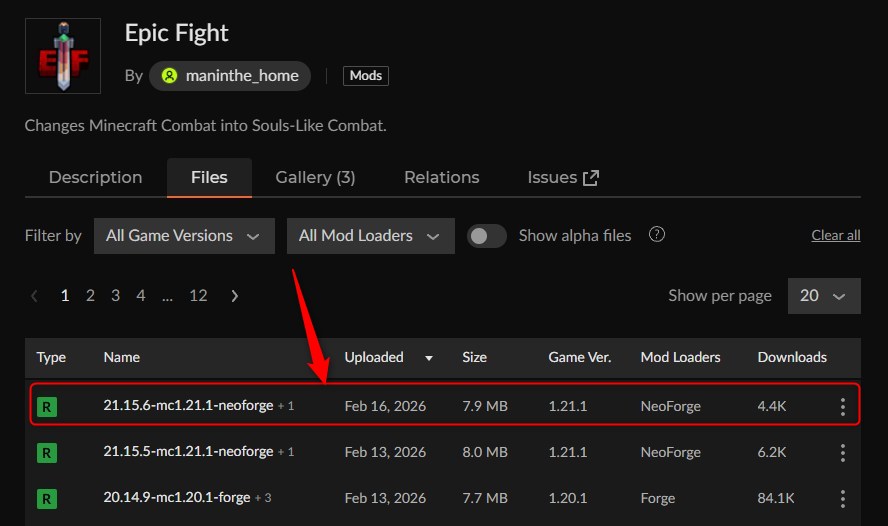
Task: Click the previous page arrow
Action: 34,296
